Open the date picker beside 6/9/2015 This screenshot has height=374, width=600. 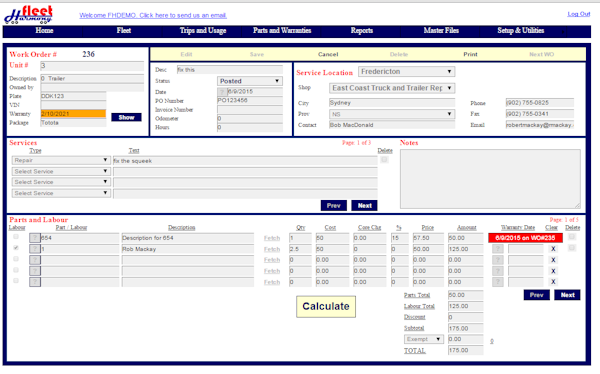pos(222,91)
